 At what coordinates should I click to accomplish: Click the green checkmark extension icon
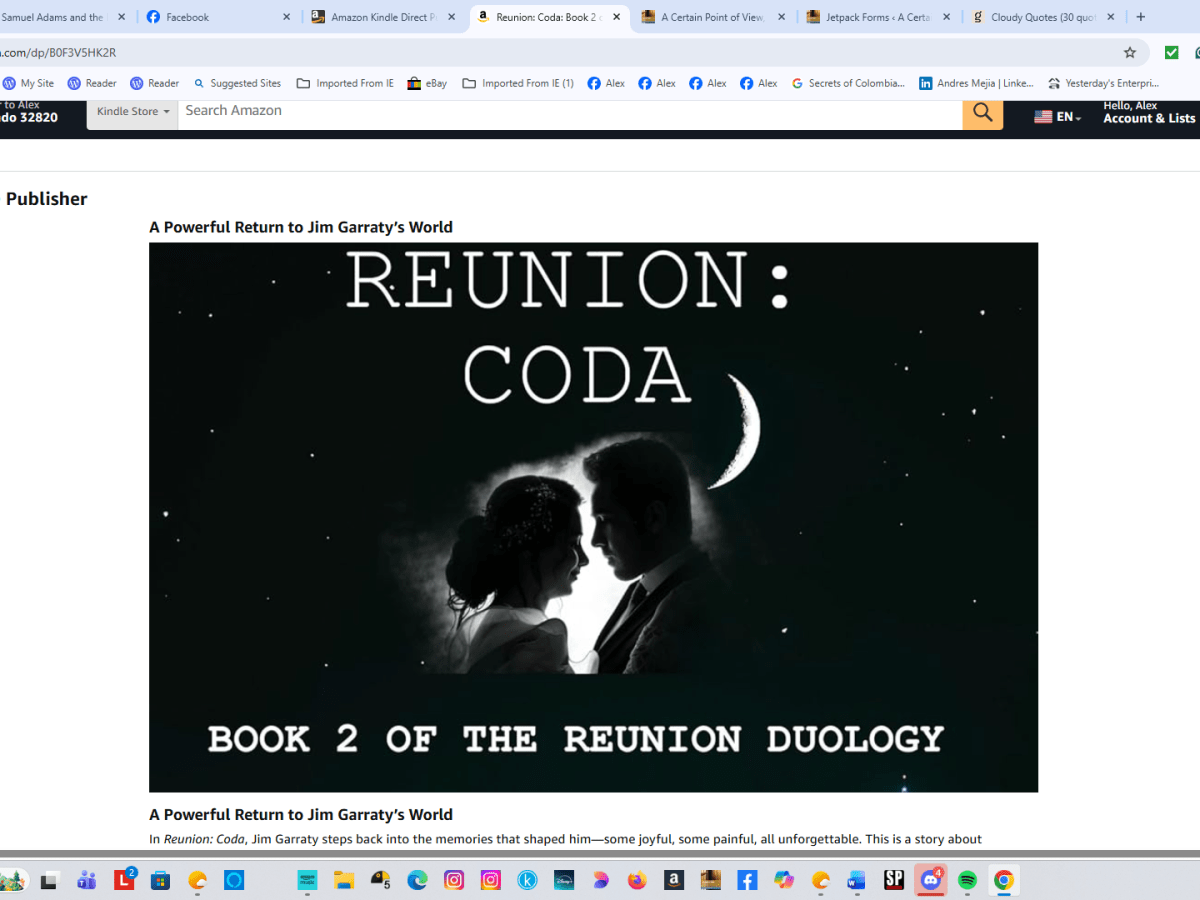click(1171, 52)
